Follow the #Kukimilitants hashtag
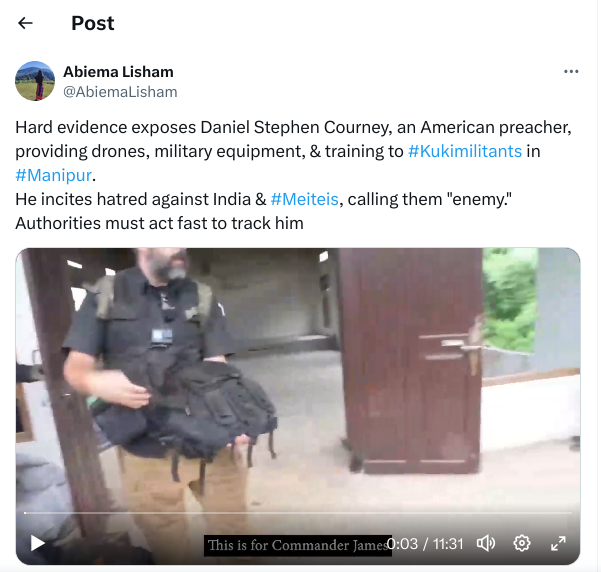The width and height of the screenshot is (601, 572). tap(465, 151)
